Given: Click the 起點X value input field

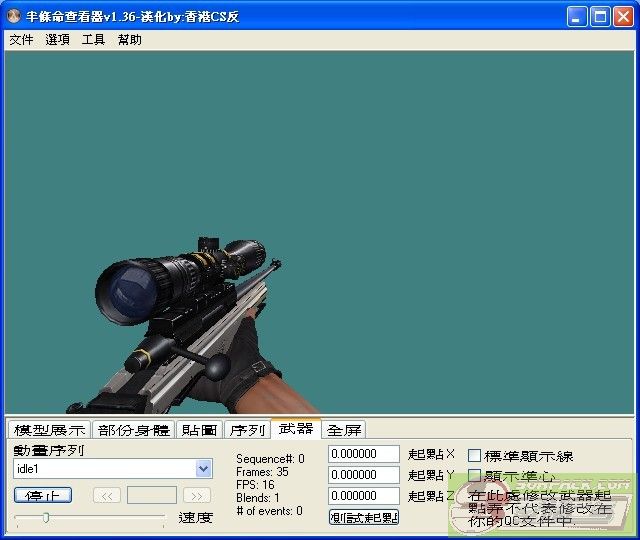Looking at the screenshot, I should coord(364,454).
